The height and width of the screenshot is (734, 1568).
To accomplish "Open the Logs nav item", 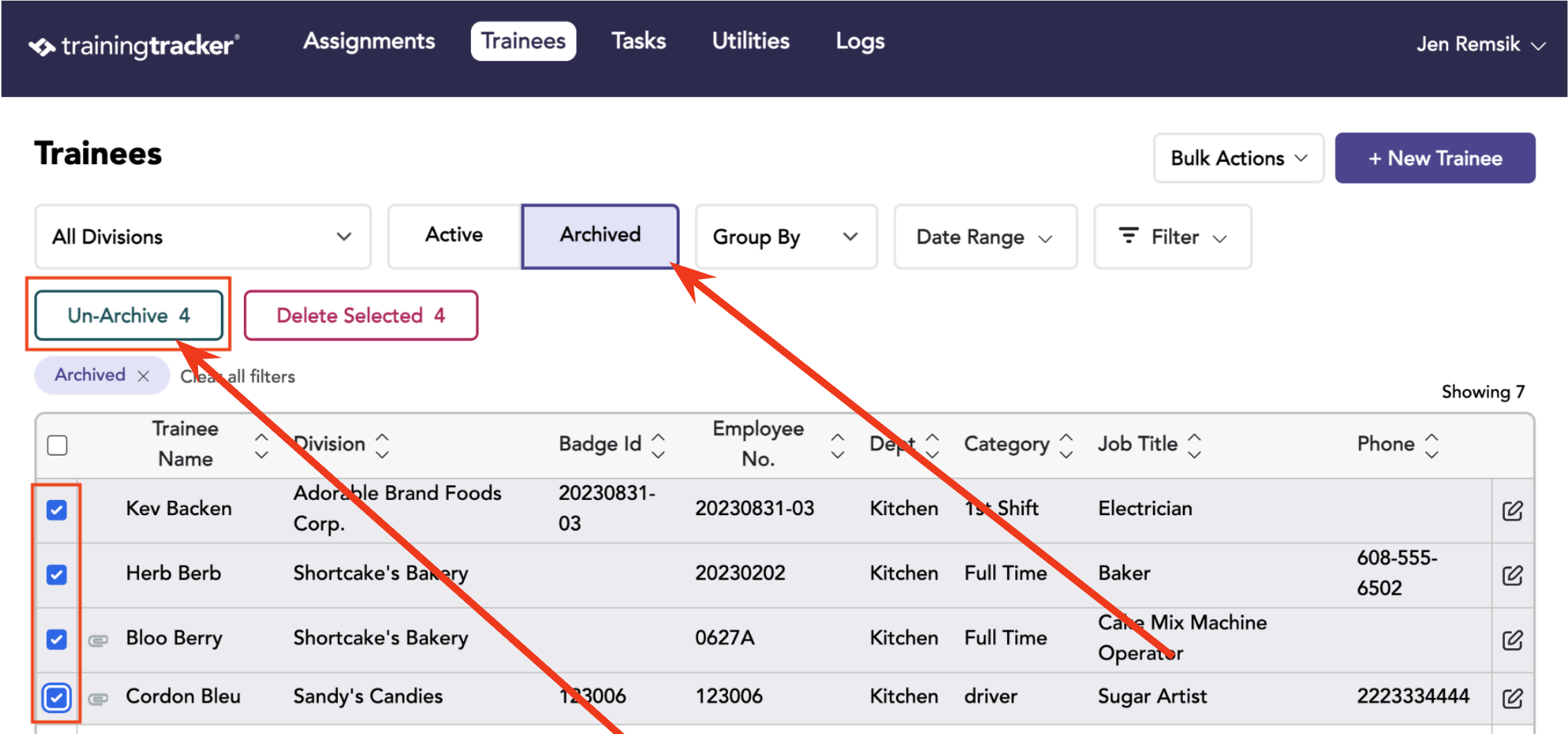I will point(860,41).
